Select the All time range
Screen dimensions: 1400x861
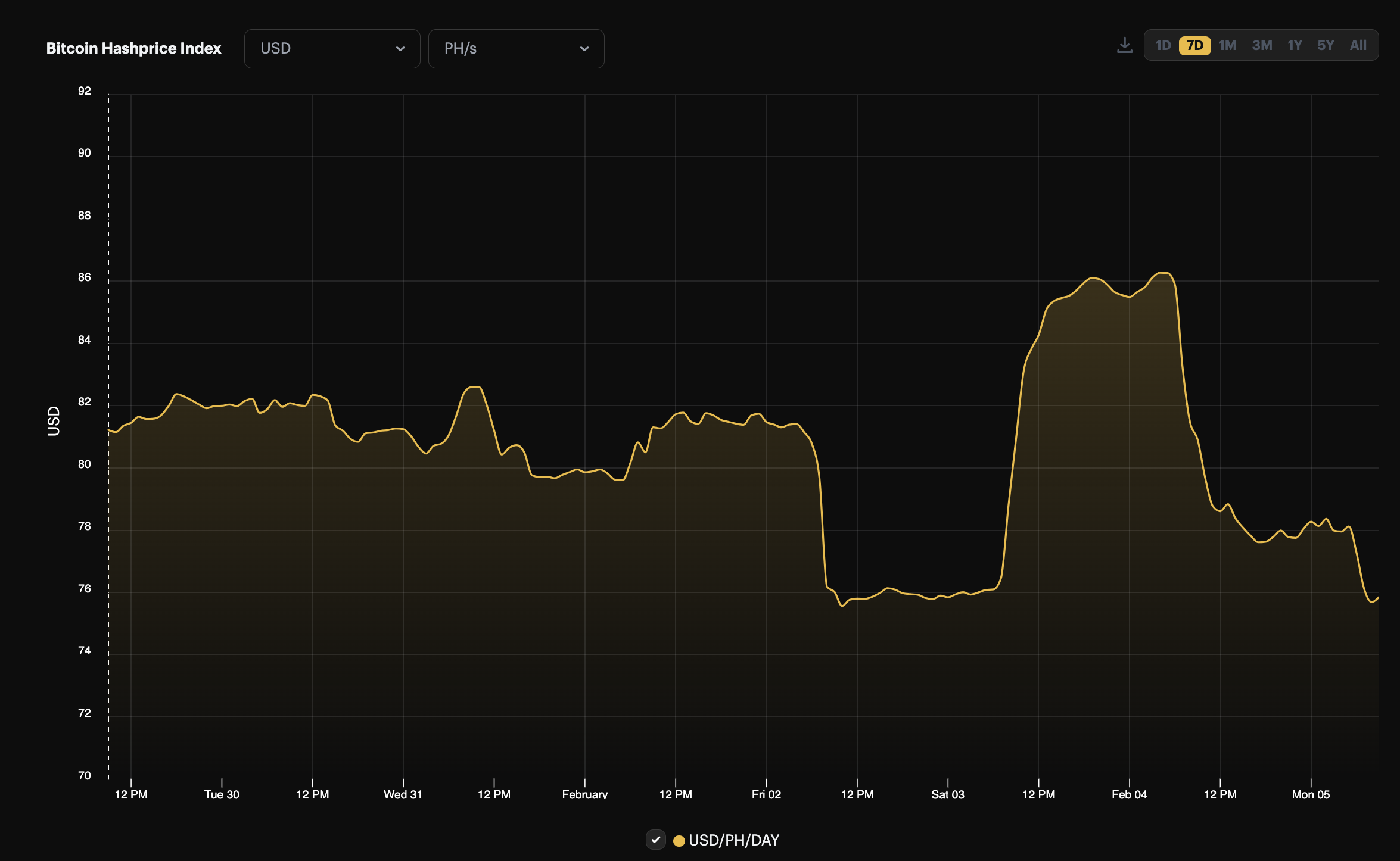[x=1358, y=45]
